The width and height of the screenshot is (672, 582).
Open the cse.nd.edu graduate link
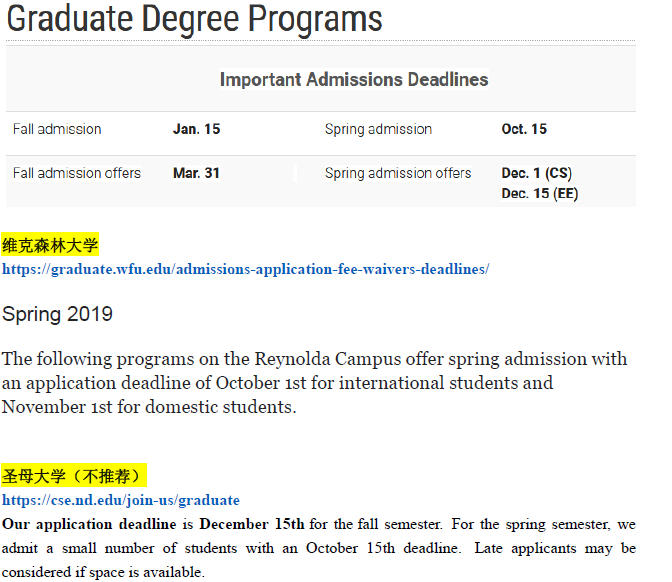tap(121, 500)
